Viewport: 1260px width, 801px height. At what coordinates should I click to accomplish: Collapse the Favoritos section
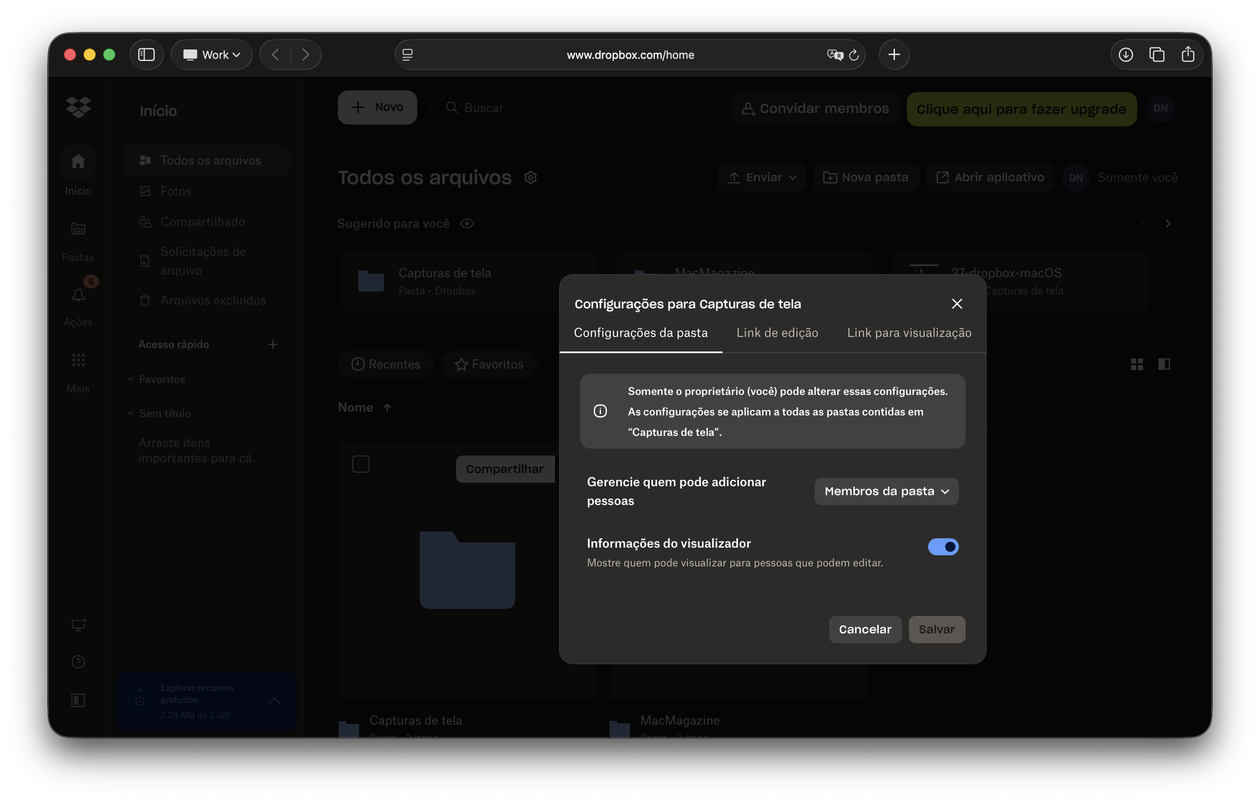[130, 379]
